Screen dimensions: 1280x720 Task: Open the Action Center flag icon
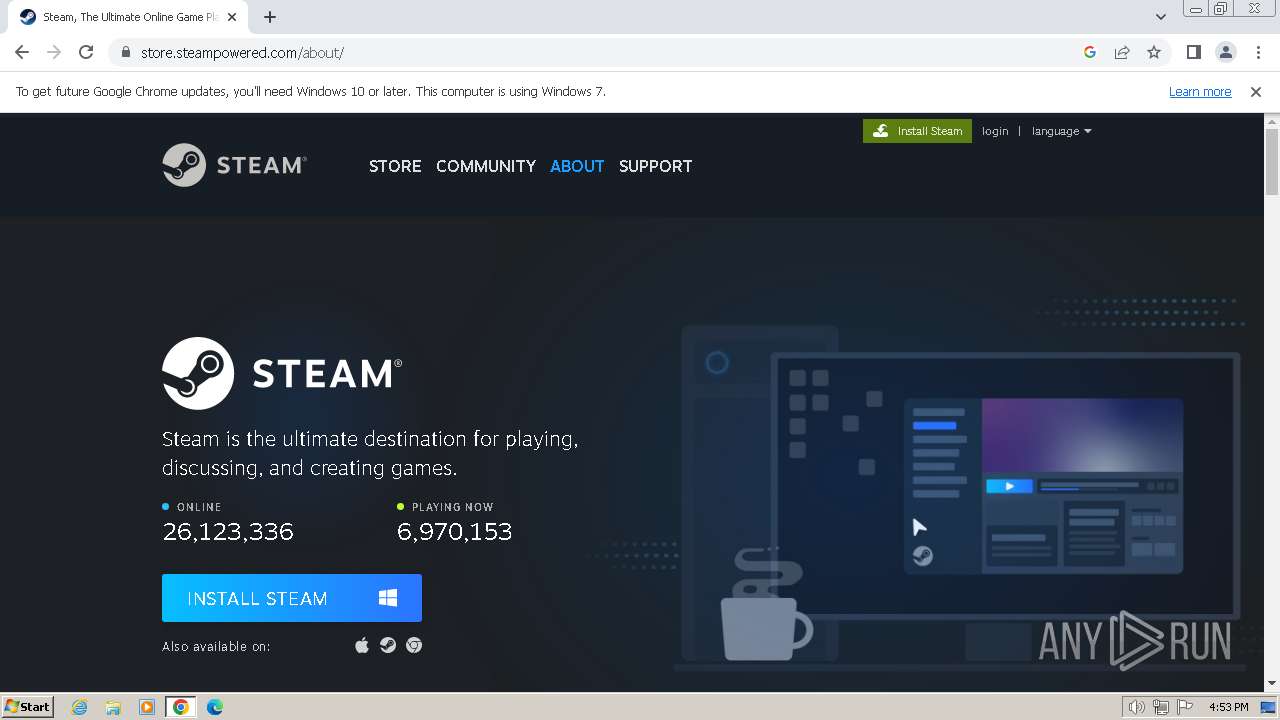point(1184,707)
